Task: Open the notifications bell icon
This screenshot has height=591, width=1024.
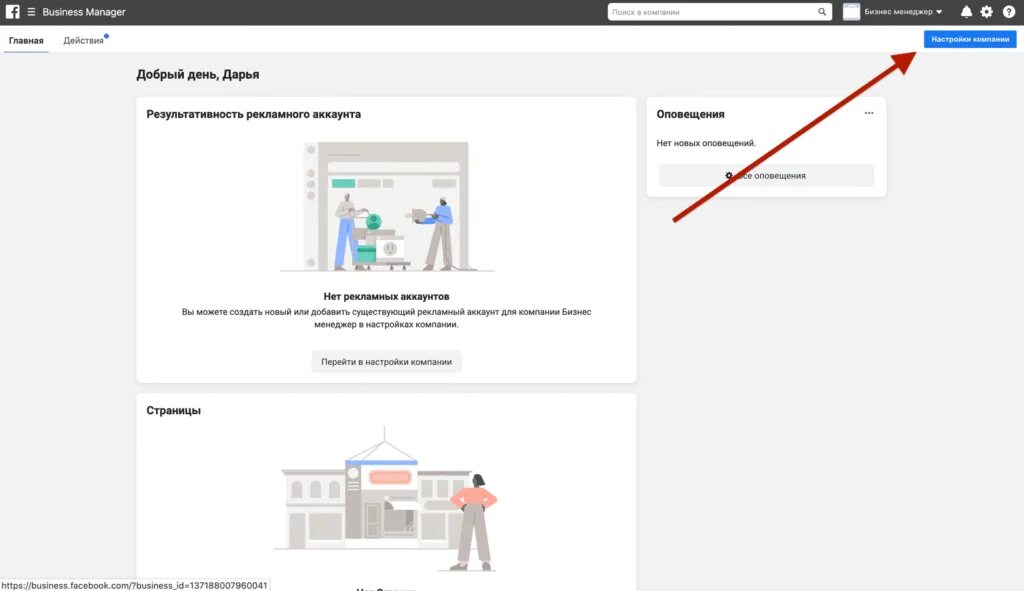Action: 966,12
